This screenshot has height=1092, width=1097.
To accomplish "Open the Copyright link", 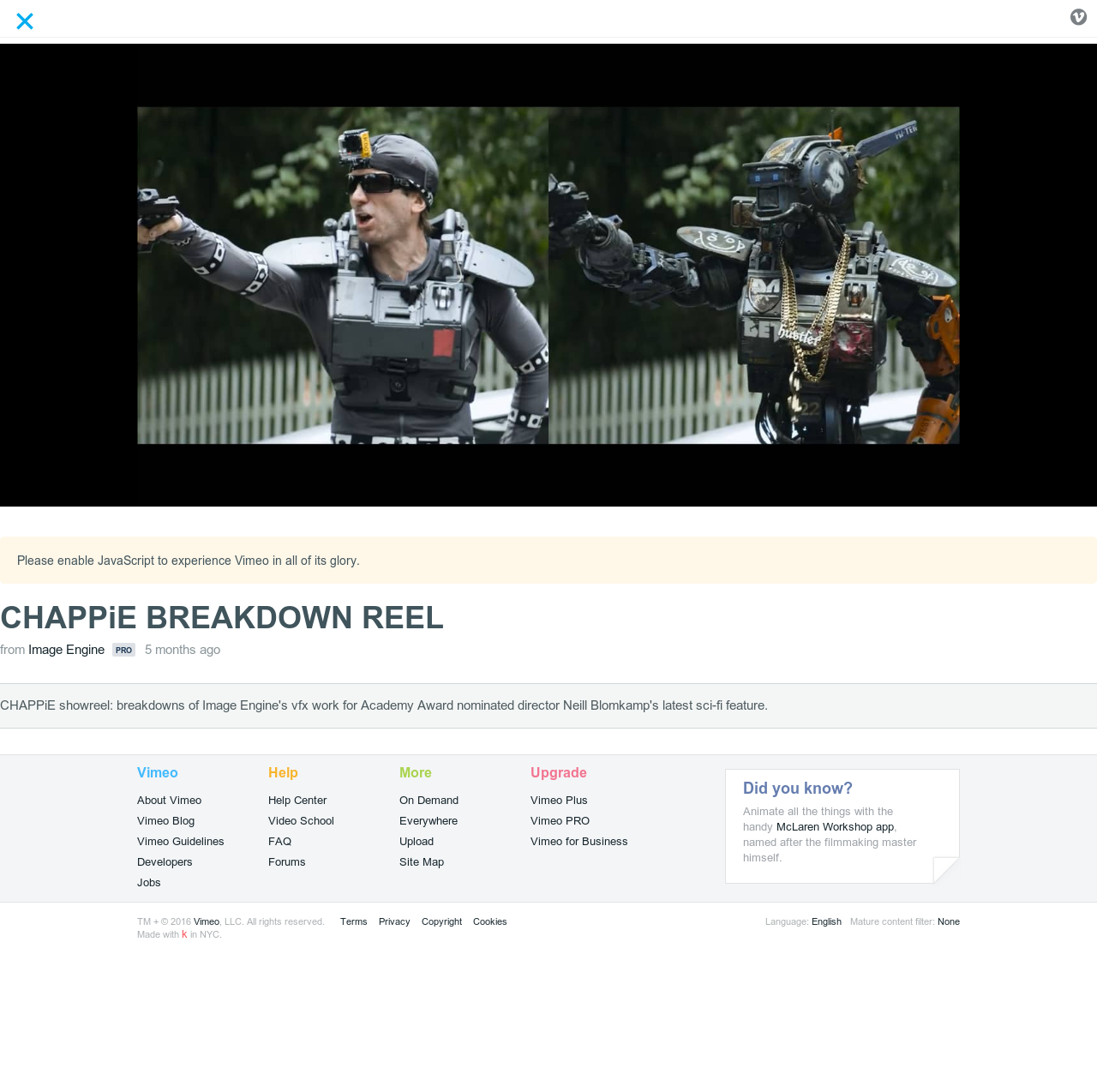I will click(441, 922).
